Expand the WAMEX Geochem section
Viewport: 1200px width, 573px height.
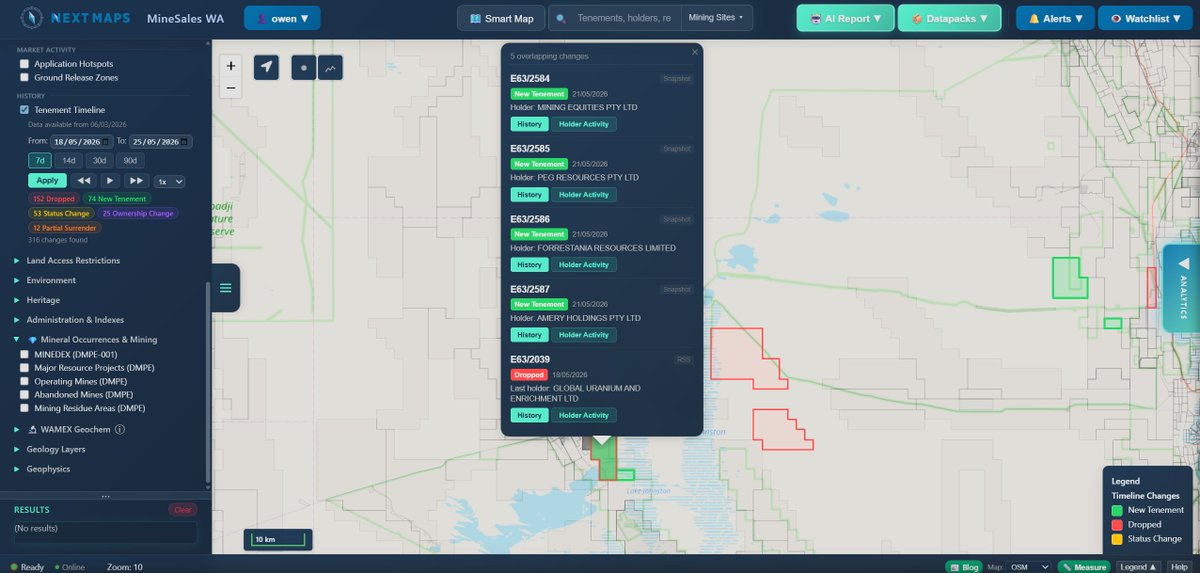62,429
